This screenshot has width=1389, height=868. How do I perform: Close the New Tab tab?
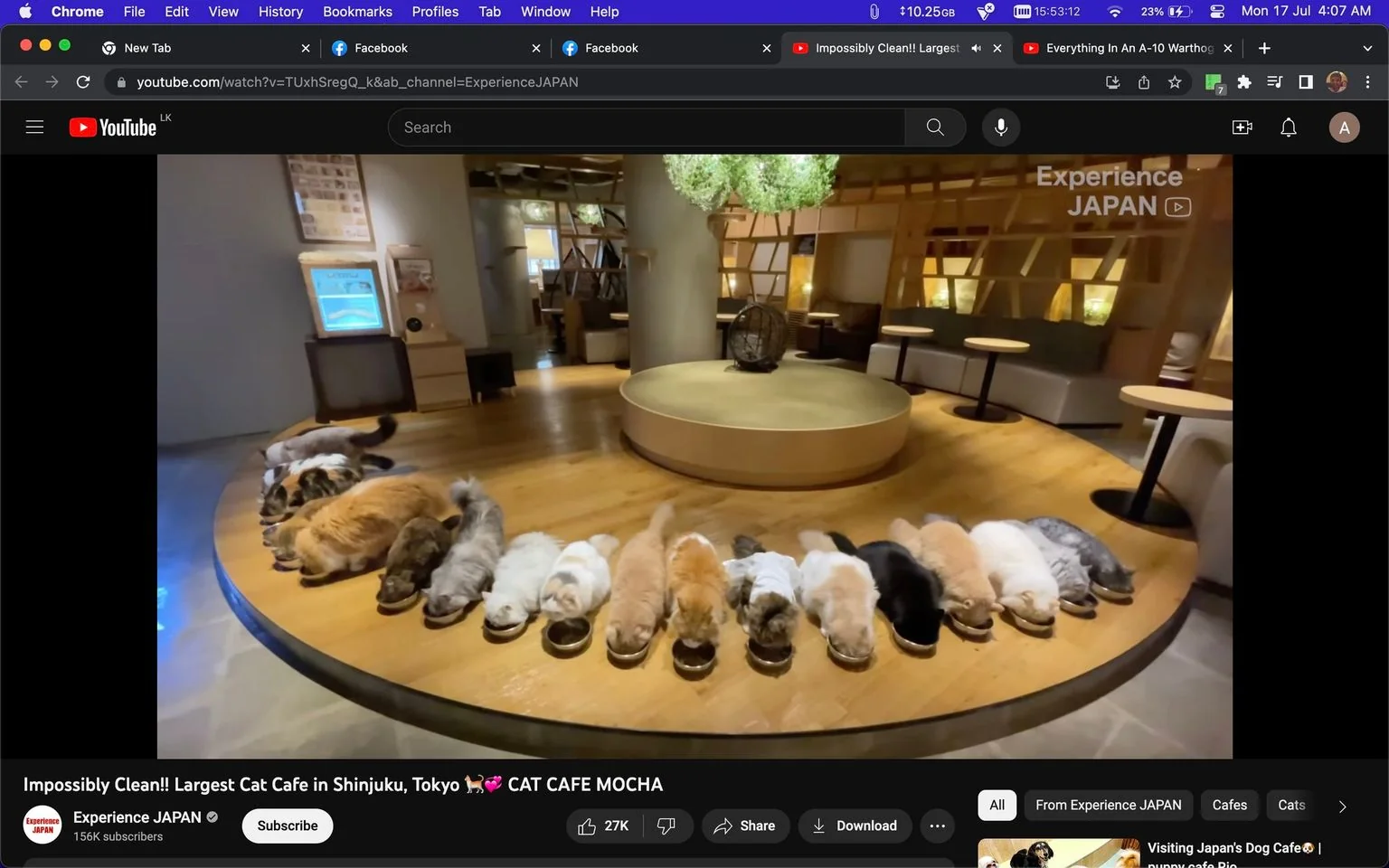tap(305, 48)
